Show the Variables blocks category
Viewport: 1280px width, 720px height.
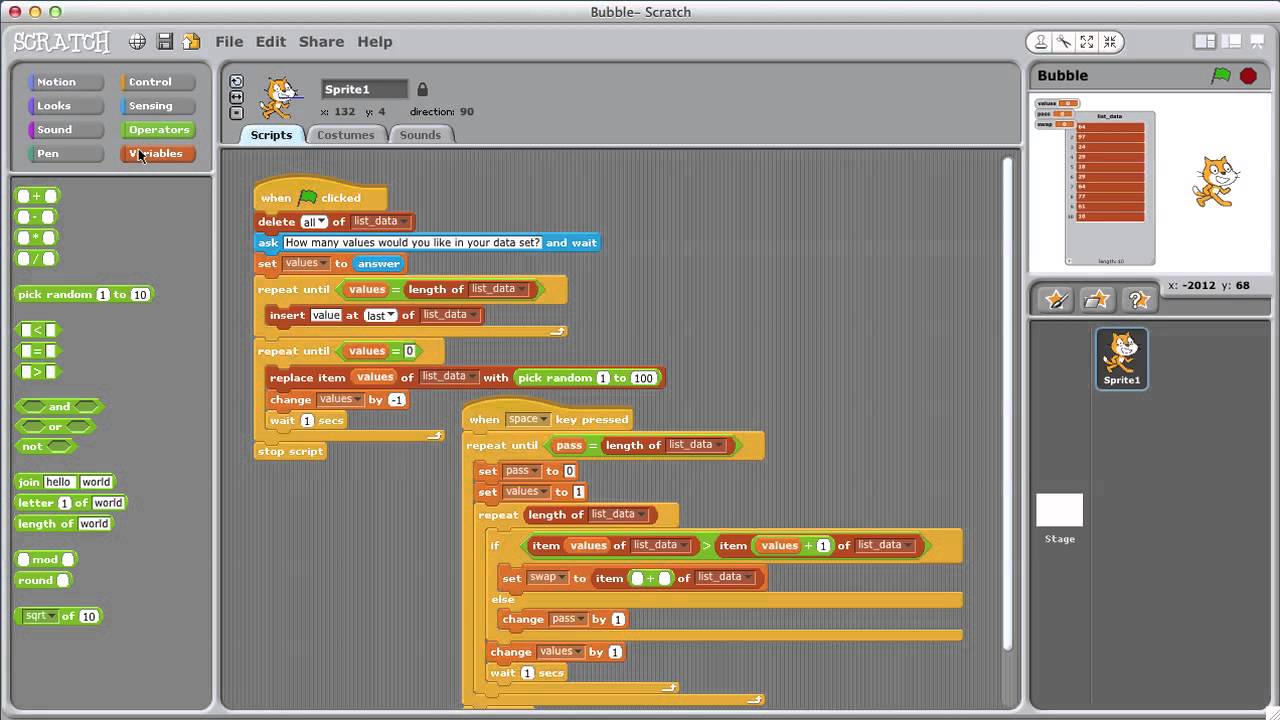click(x=158, y=154)
